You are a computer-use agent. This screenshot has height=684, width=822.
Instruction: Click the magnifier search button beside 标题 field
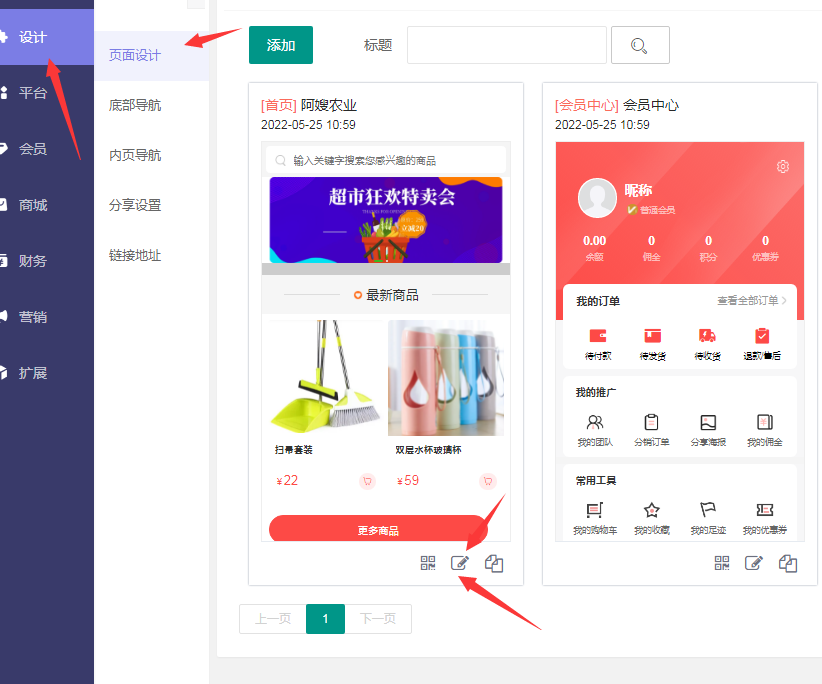click(x=639, y=45)
